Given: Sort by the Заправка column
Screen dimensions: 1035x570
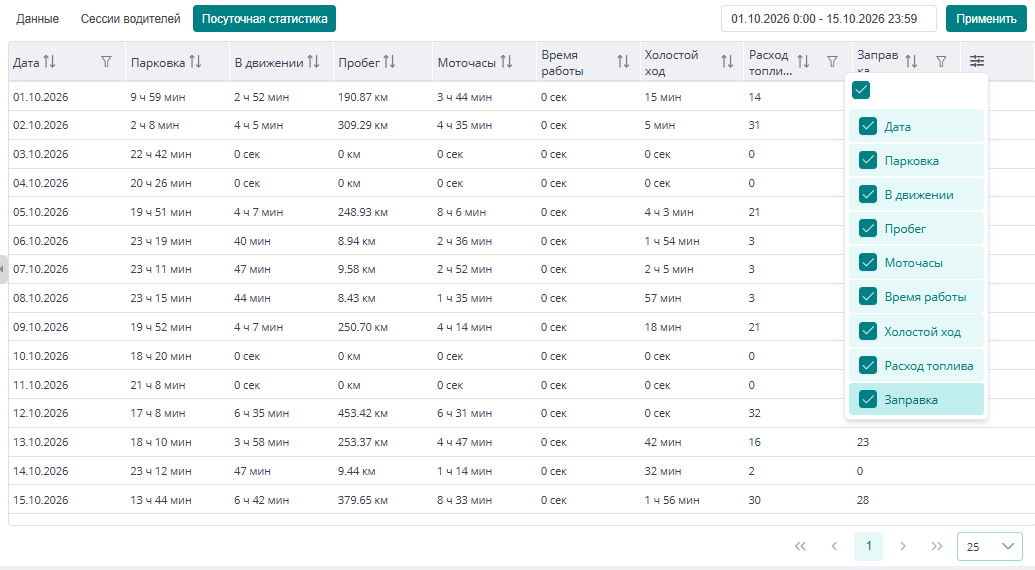Looking at the screenshot, I should pos(912,62).
